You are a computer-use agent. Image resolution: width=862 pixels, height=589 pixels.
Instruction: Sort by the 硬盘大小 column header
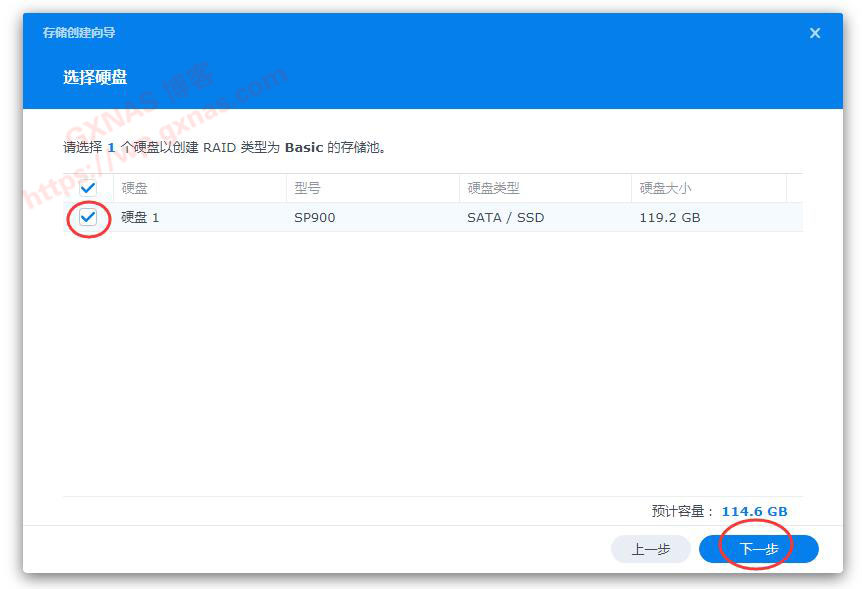pos(665,187)
